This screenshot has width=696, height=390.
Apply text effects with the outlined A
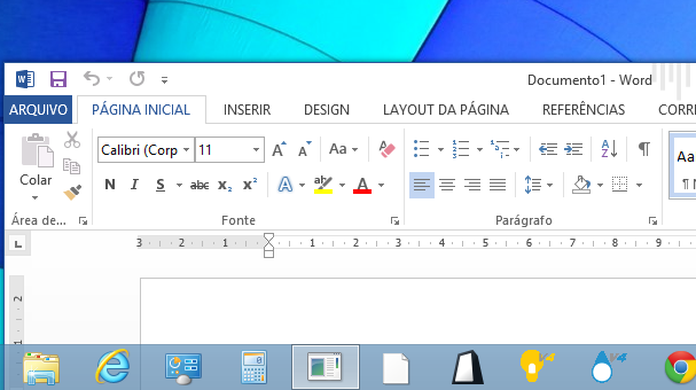(285, 185)
